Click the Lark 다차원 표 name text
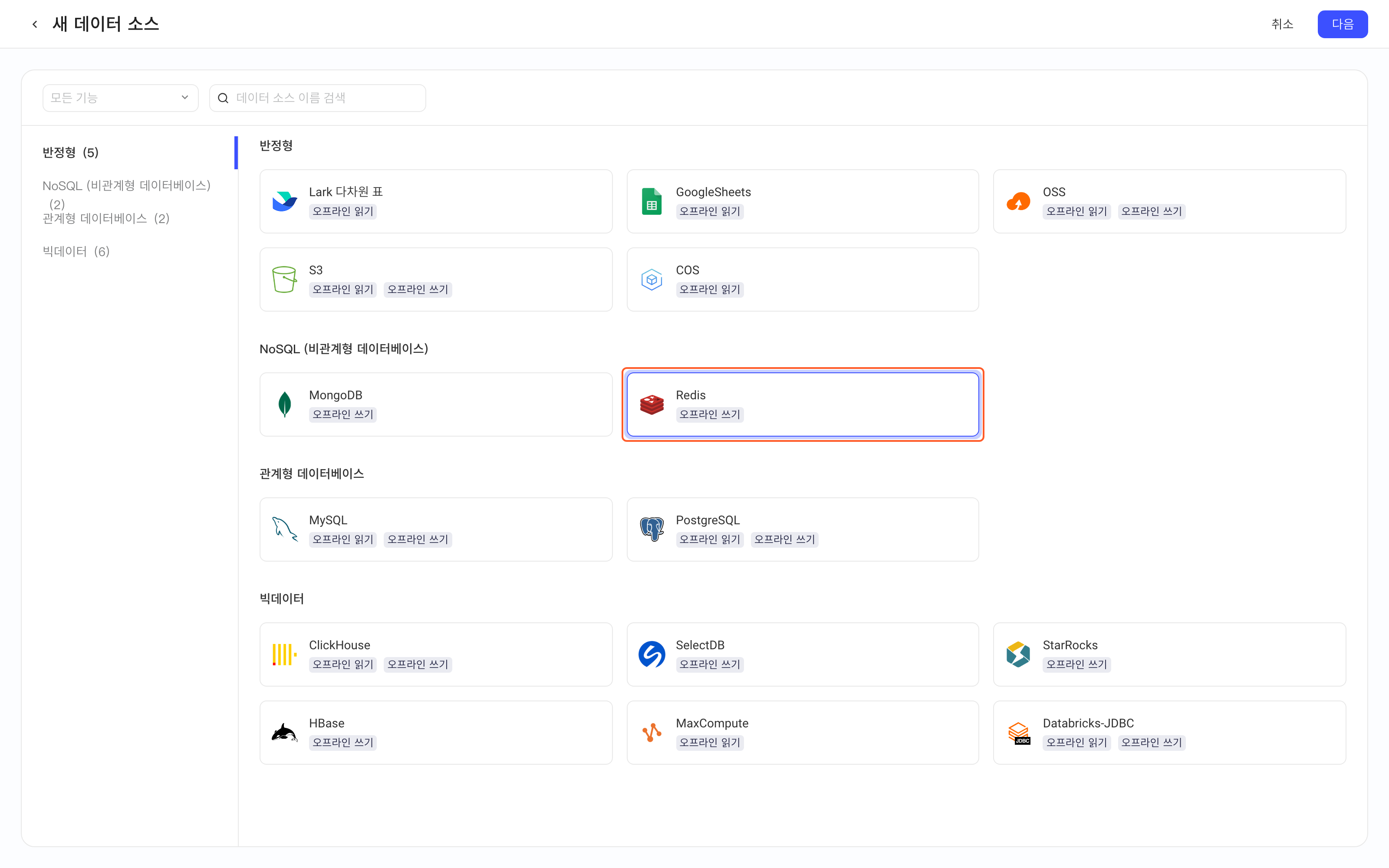This screenshot has height=868, width=1389. [346, 192]
